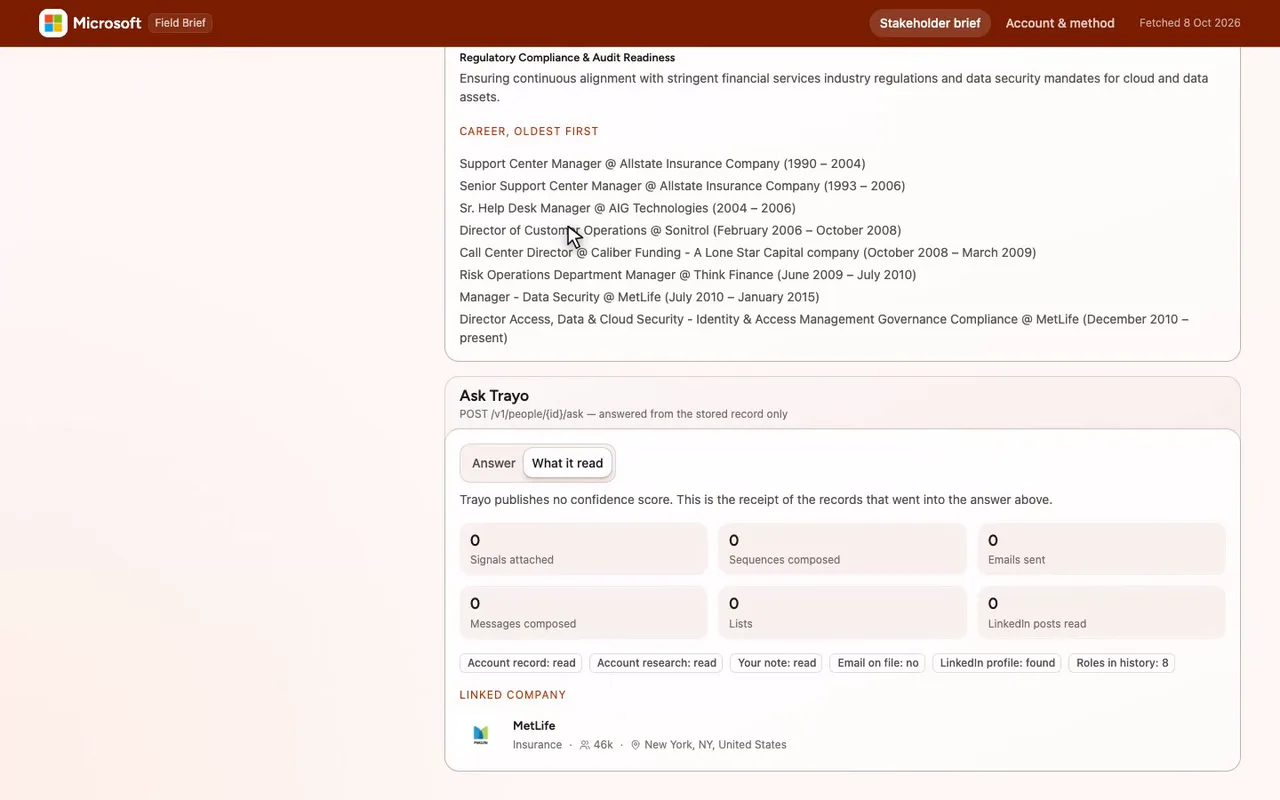The height and width of the screenshot is (800, 1280).
Task: Click the Sr. Help Desk Manager @ AIG row
Action: 628,208
